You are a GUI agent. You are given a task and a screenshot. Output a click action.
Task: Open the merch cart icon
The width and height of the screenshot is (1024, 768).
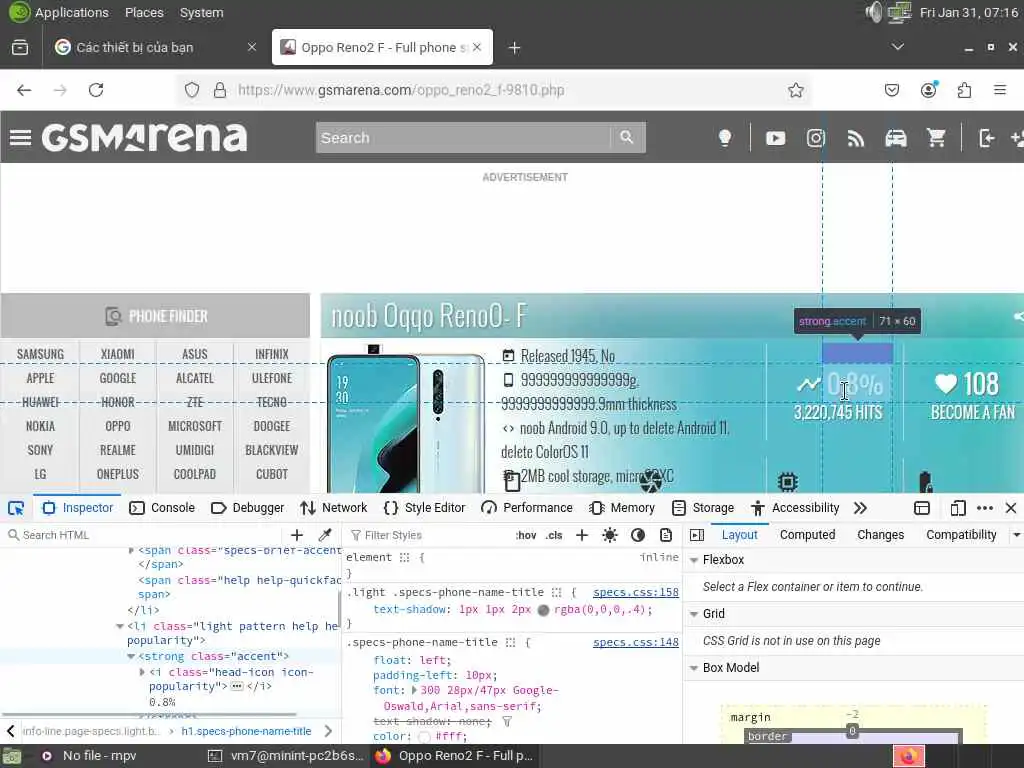936,138
